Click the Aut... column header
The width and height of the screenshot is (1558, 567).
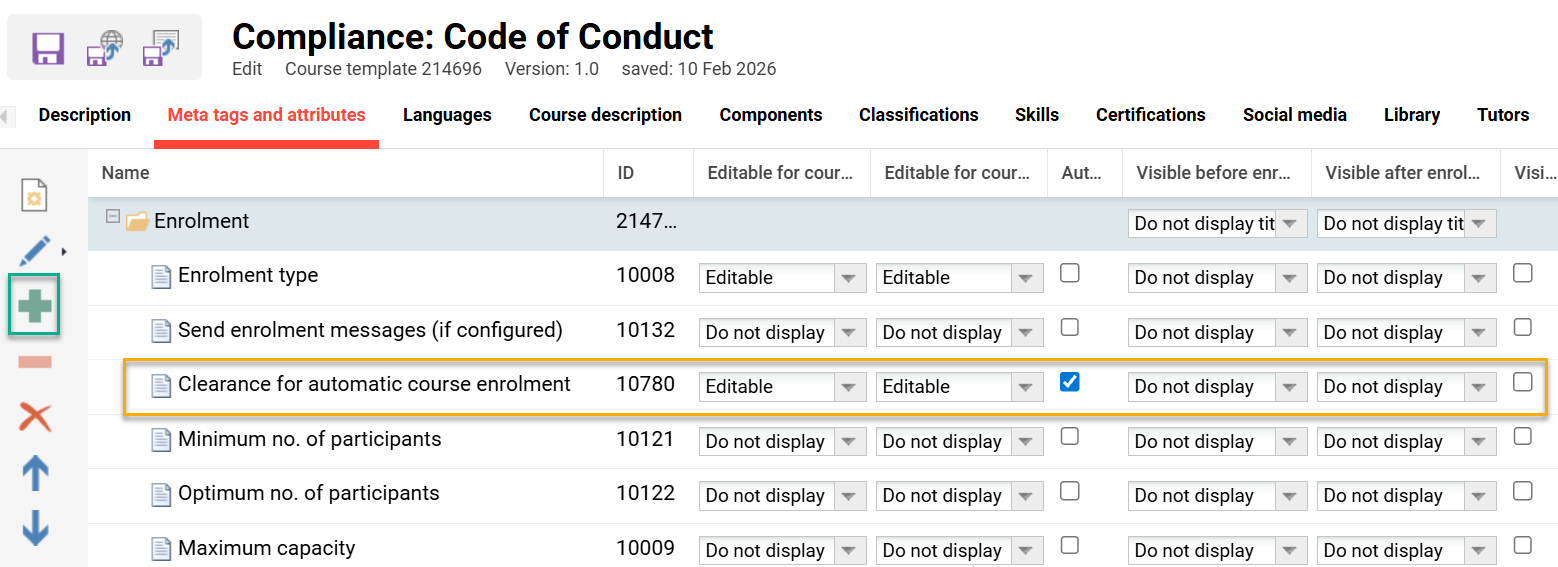[x=1084, y=173]
